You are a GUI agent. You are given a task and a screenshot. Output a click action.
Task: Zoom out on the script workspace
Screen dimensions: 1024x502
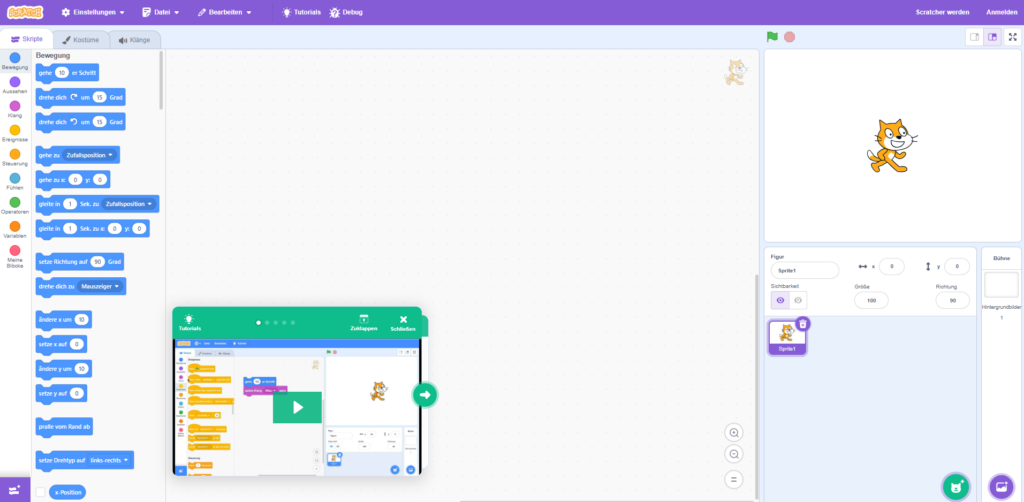pos(735,454)
